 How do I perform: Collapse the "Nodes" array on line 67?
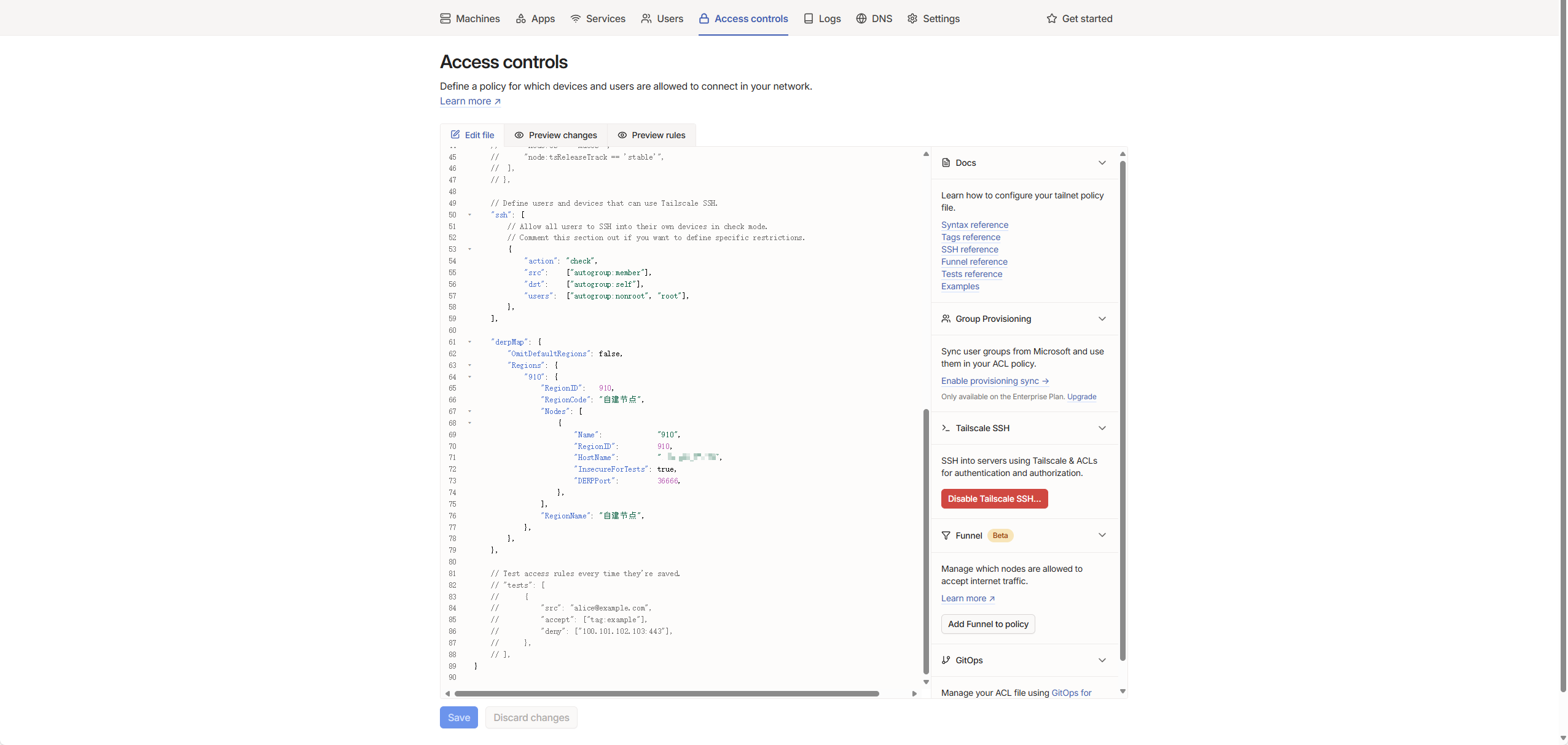click(x=470, y=412)
